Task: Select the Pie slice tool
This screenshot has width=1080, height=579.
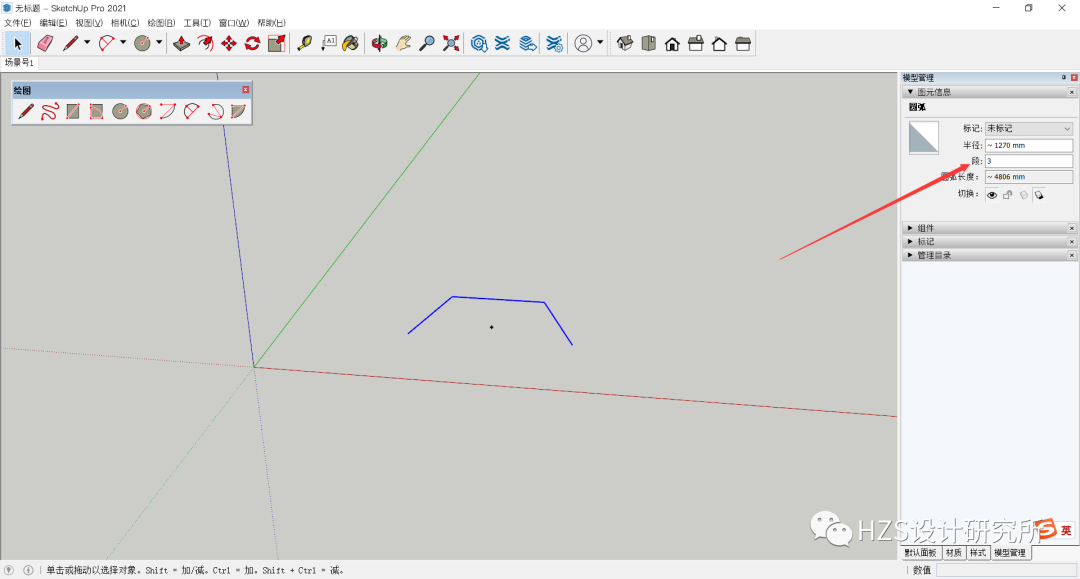Action: point(239,111)
